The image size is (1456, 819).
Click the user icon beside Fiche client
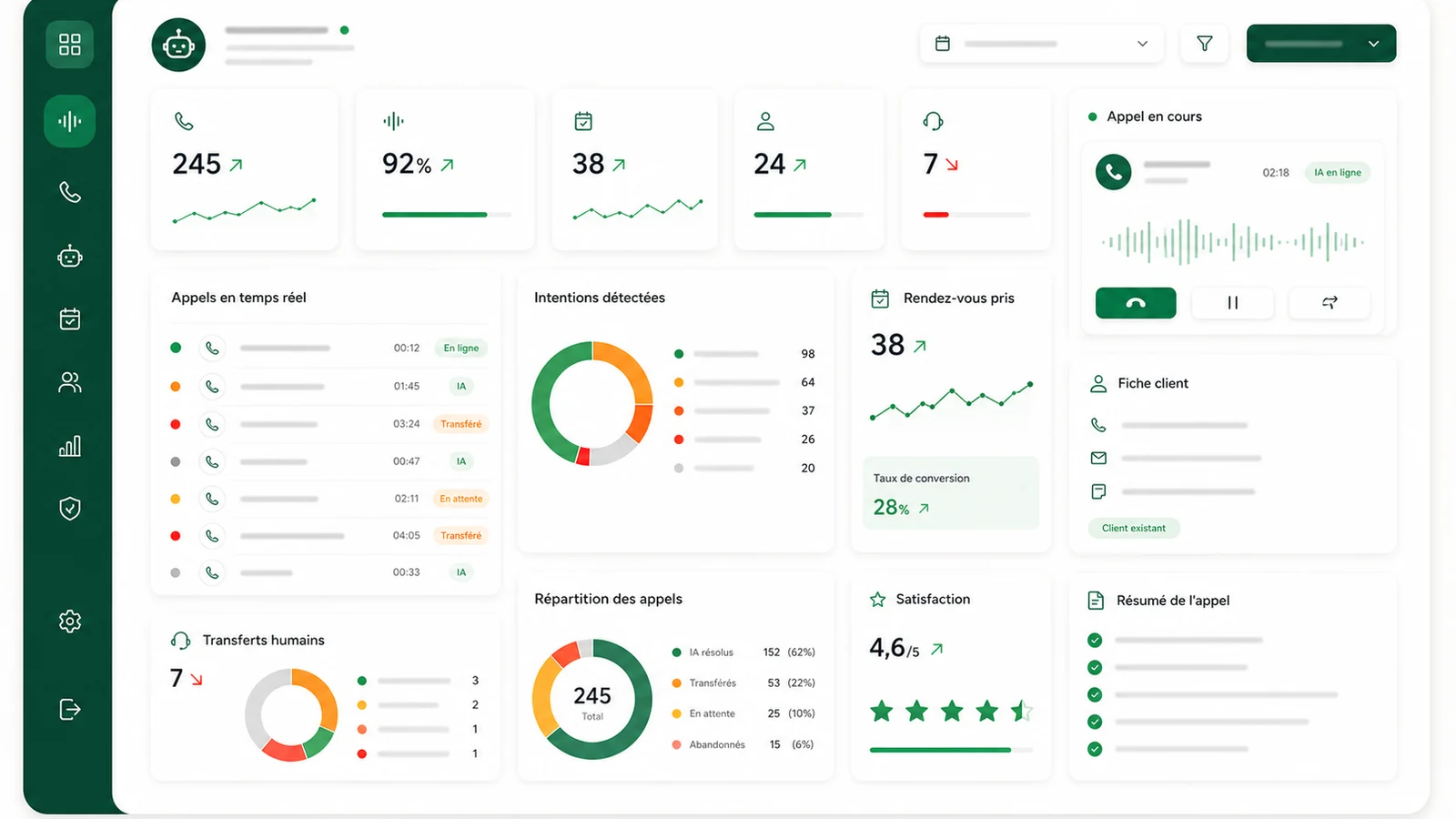[x=1098, y=383]
